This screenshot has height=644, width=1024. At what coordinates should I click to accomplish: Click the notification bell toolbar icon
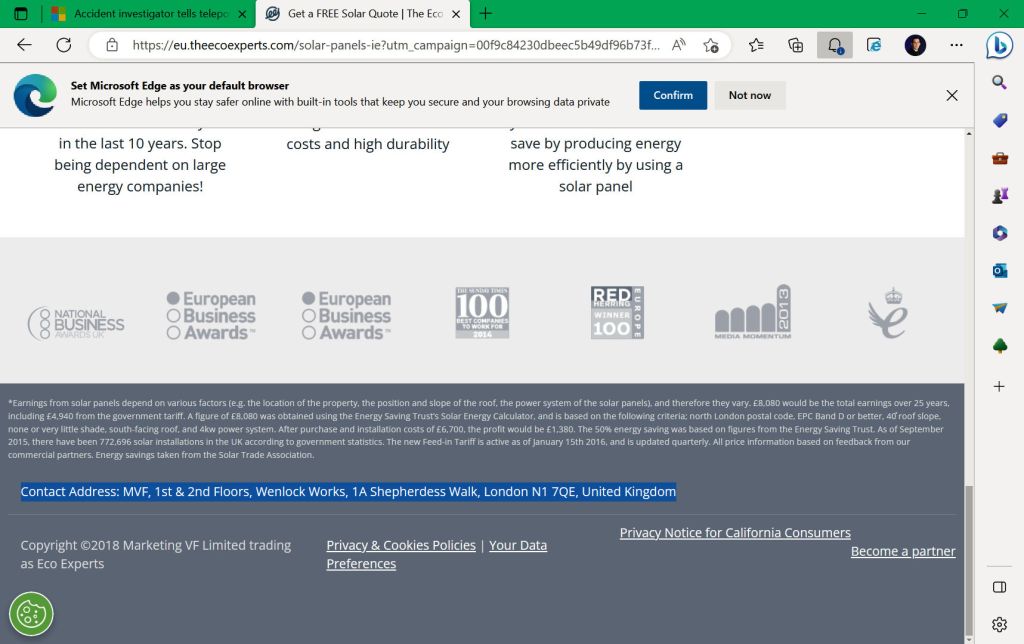coord(834,45)
